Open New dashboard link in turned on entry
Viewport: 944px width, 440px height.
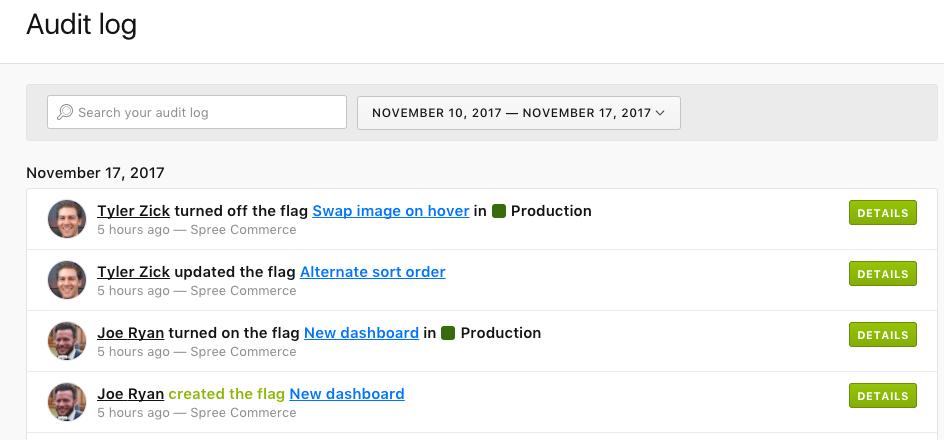coord(361,333)
